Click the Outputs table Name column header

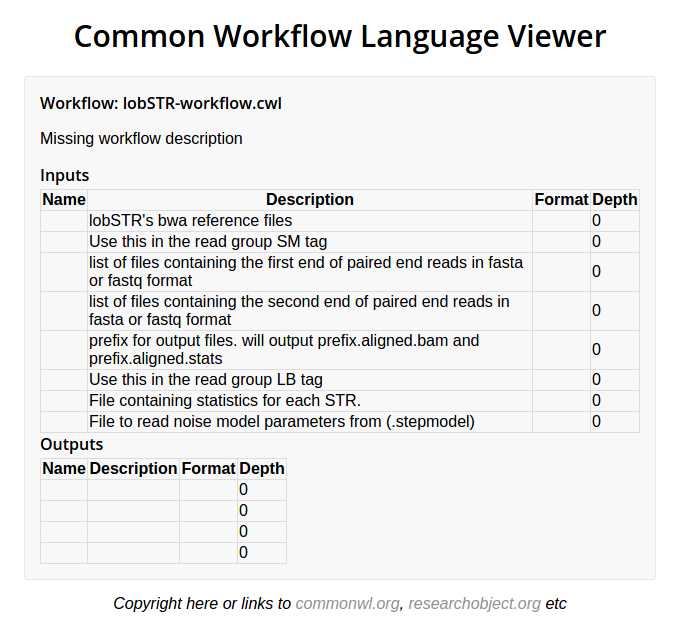[64, 468]
